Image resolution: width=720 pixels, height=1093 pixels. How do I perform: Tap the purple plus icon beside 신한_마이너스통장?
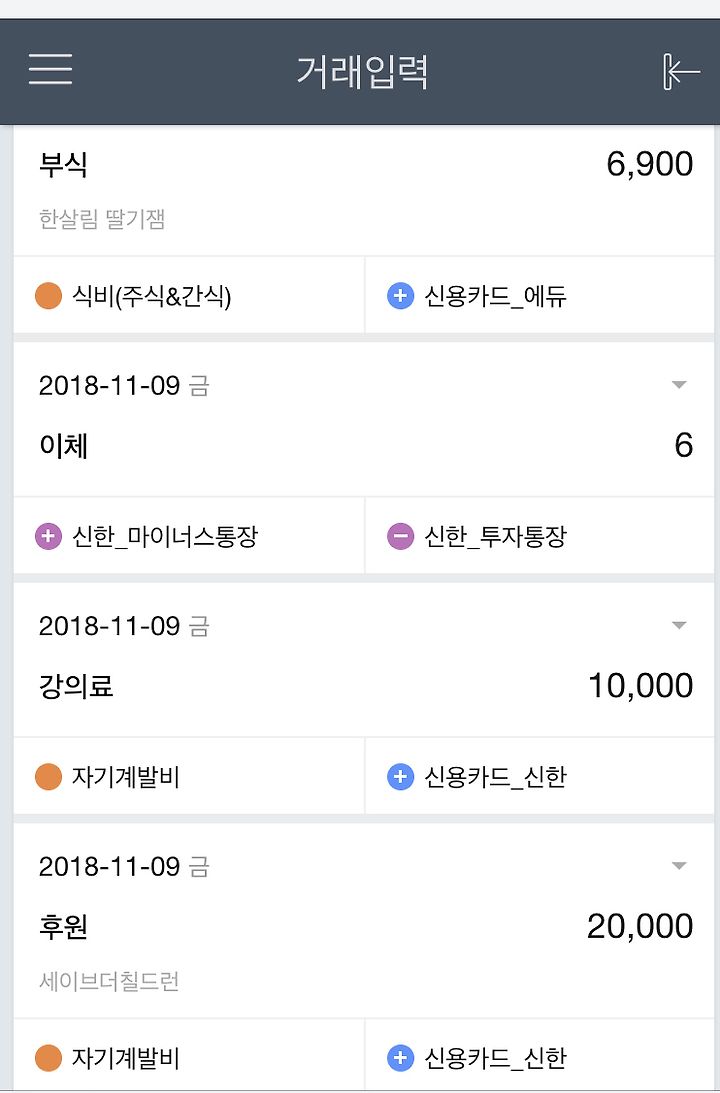[49, 536]
